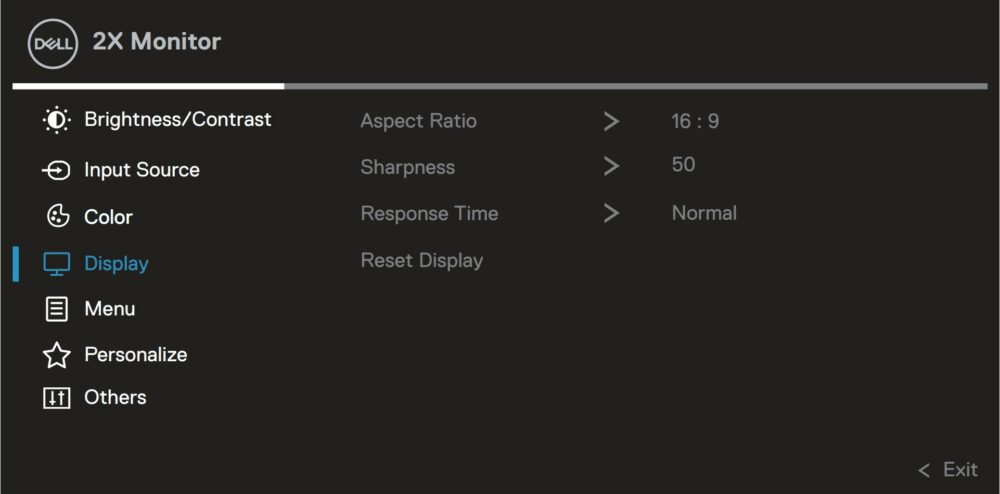Select the Normal response time value

(704, 213)
